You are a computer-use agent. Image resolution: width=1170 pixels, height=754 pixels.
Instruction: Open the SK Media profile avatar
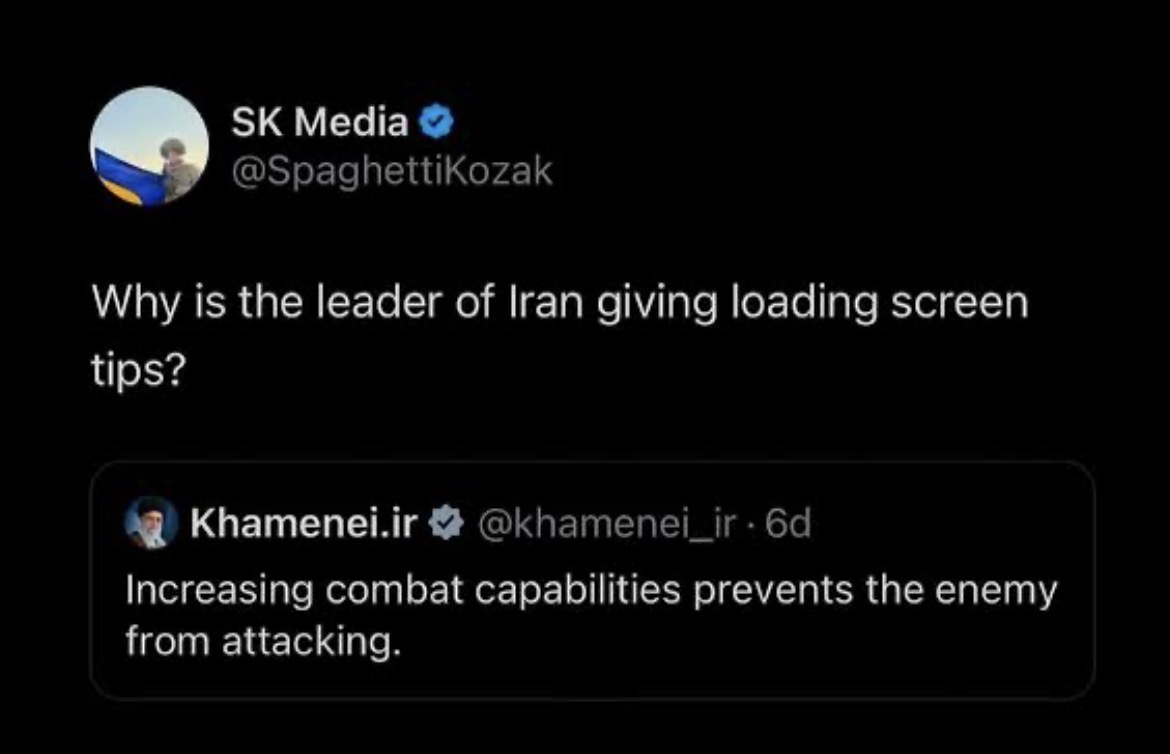tap(149, 146)
